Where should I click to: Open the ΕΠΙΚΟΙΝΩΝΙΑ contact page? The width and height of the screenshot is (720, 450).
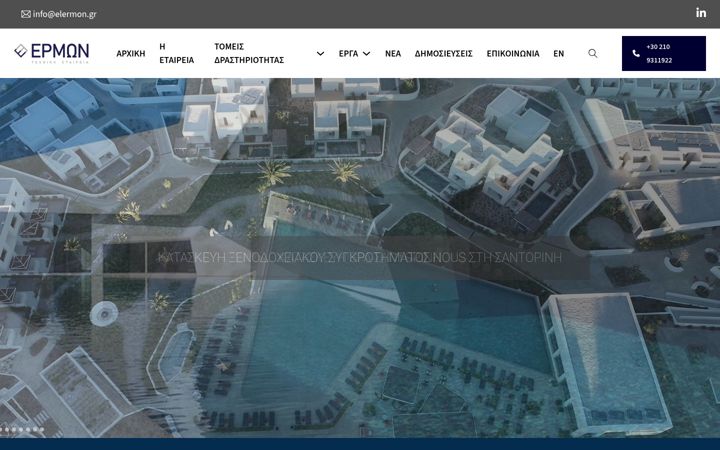point(513,53)
